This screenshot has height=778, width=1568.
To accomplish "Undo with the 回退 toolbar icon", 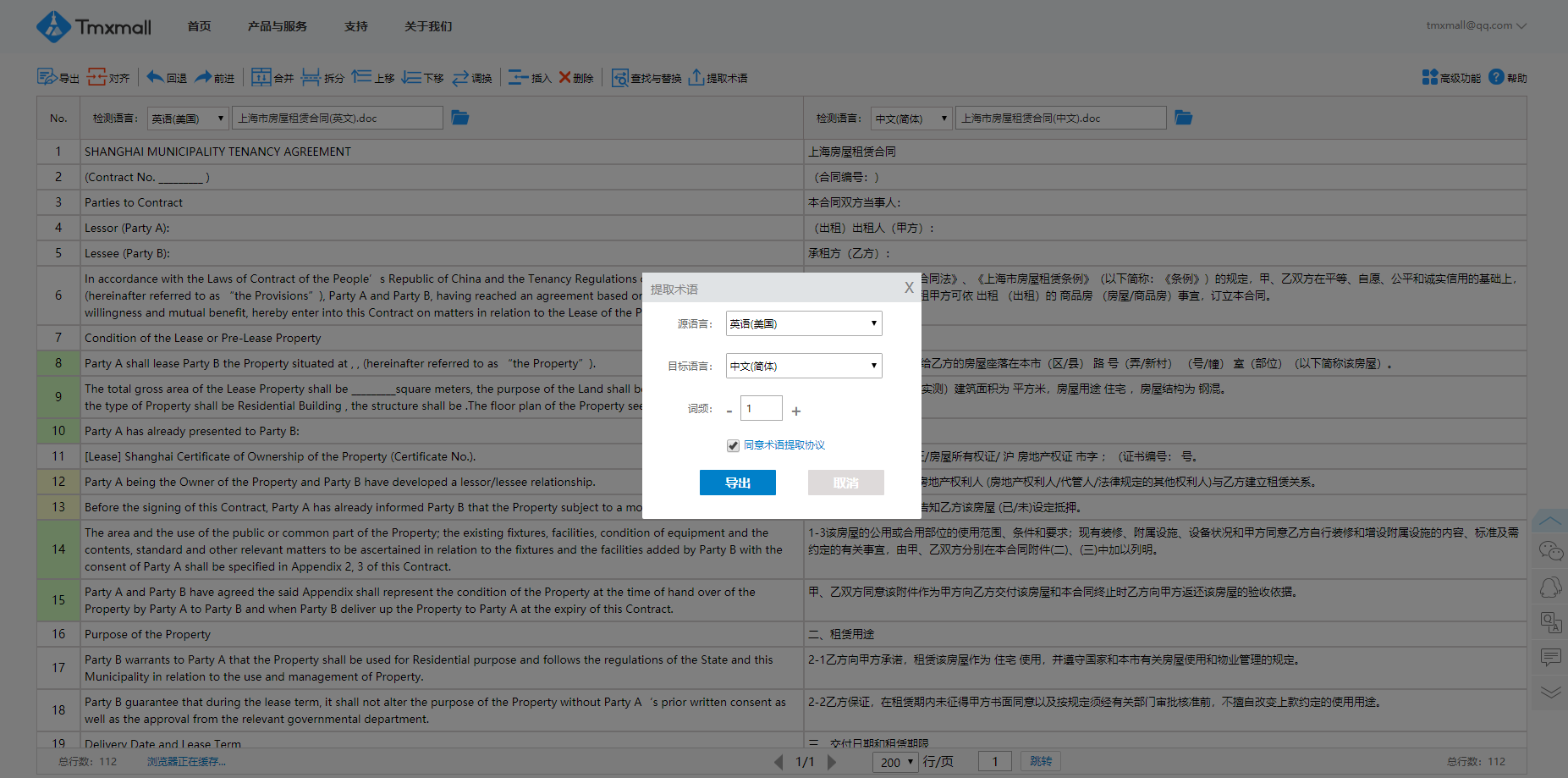I will (167, 78).
